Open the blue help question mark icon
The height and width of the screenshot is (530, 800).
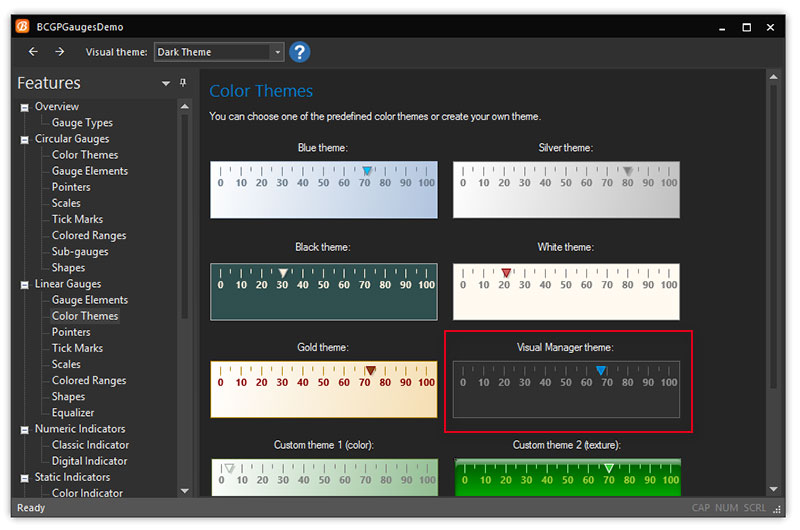pyautogui.click(x=299, y=52)
